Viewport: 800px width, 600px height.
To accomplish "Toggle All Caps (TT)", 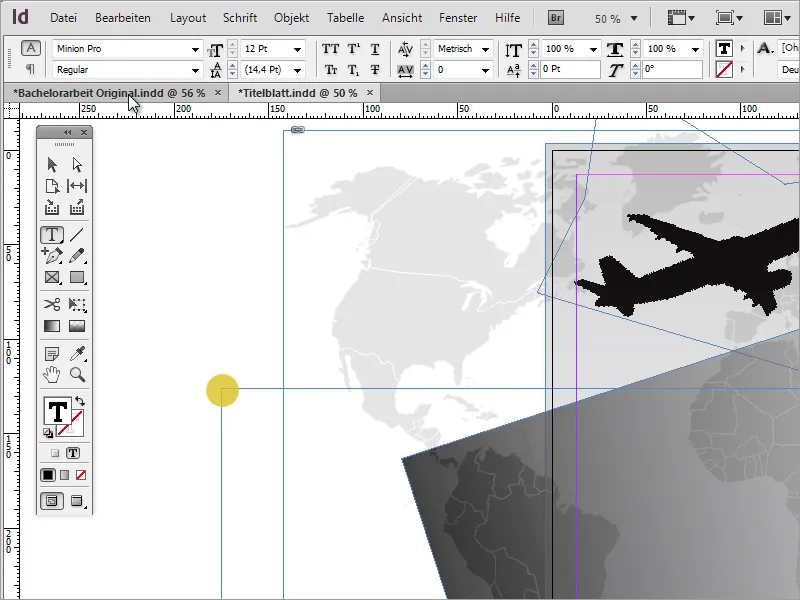I will 330,49.
